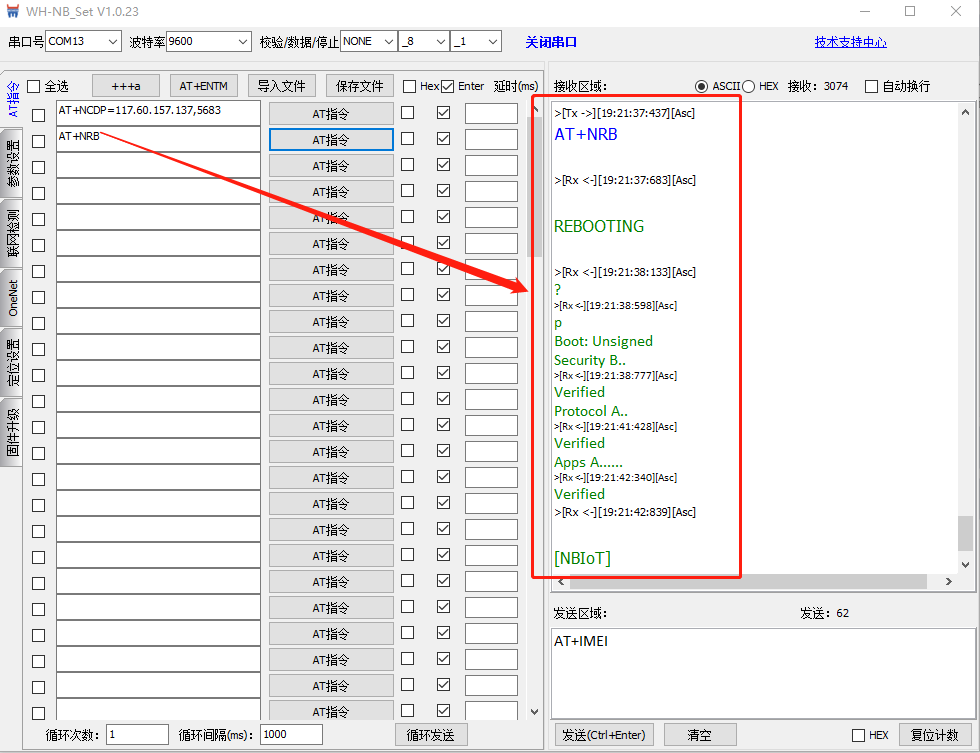Click scroll-up arrow of the receive area
The height and width of the screenshot is (753, 980).
966,112
